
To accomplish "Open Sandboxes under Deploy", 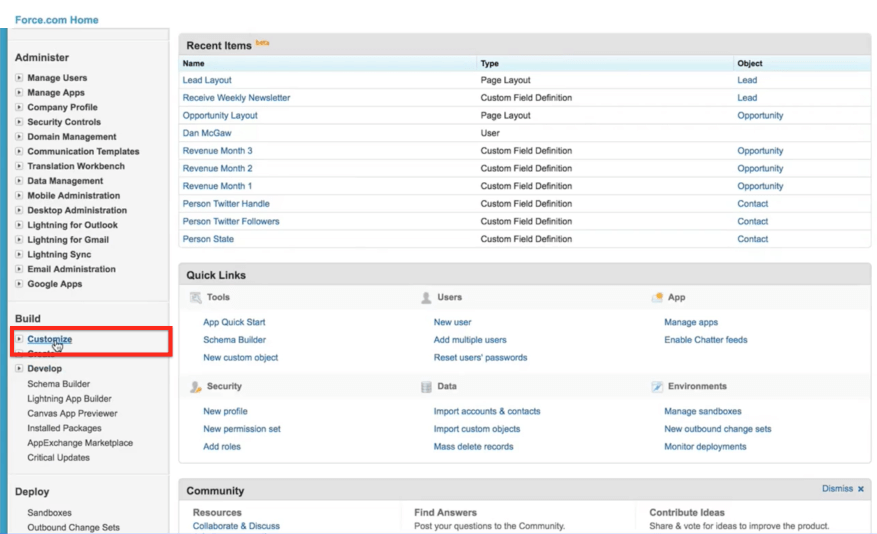I will (x=49, y=513).
